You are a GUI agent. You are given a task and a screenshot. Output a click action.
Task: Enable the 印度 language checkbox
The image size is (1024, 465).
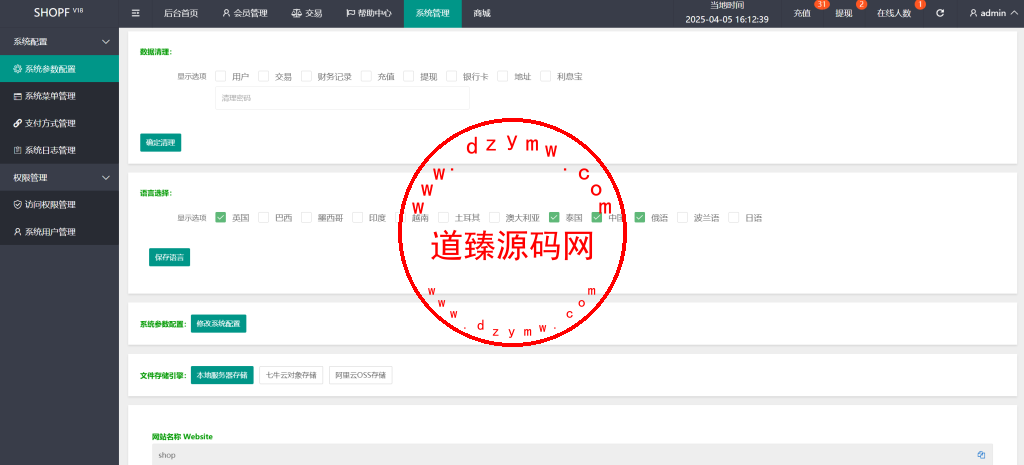coord(358,217)
